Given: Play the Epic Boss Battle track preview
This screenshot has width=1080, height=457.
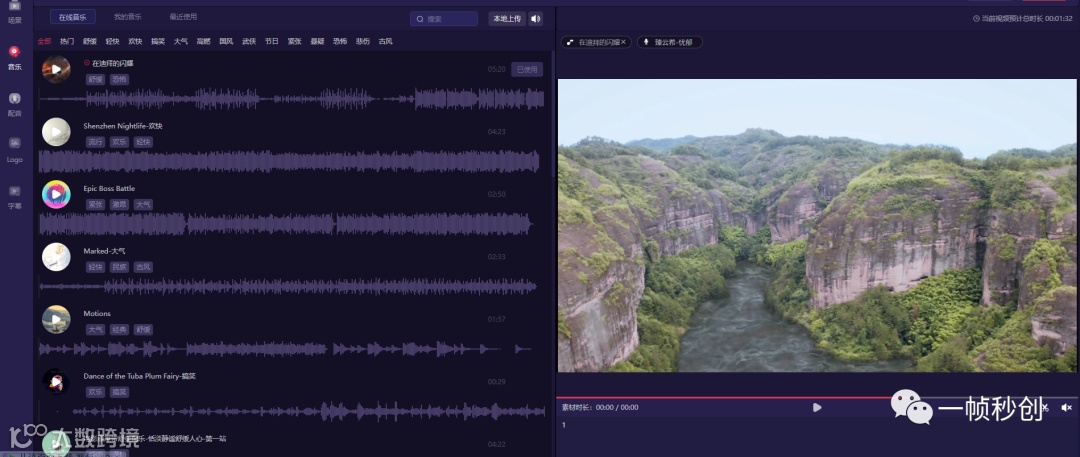Looking at the screenshot, I should click(x=56, y=194).
